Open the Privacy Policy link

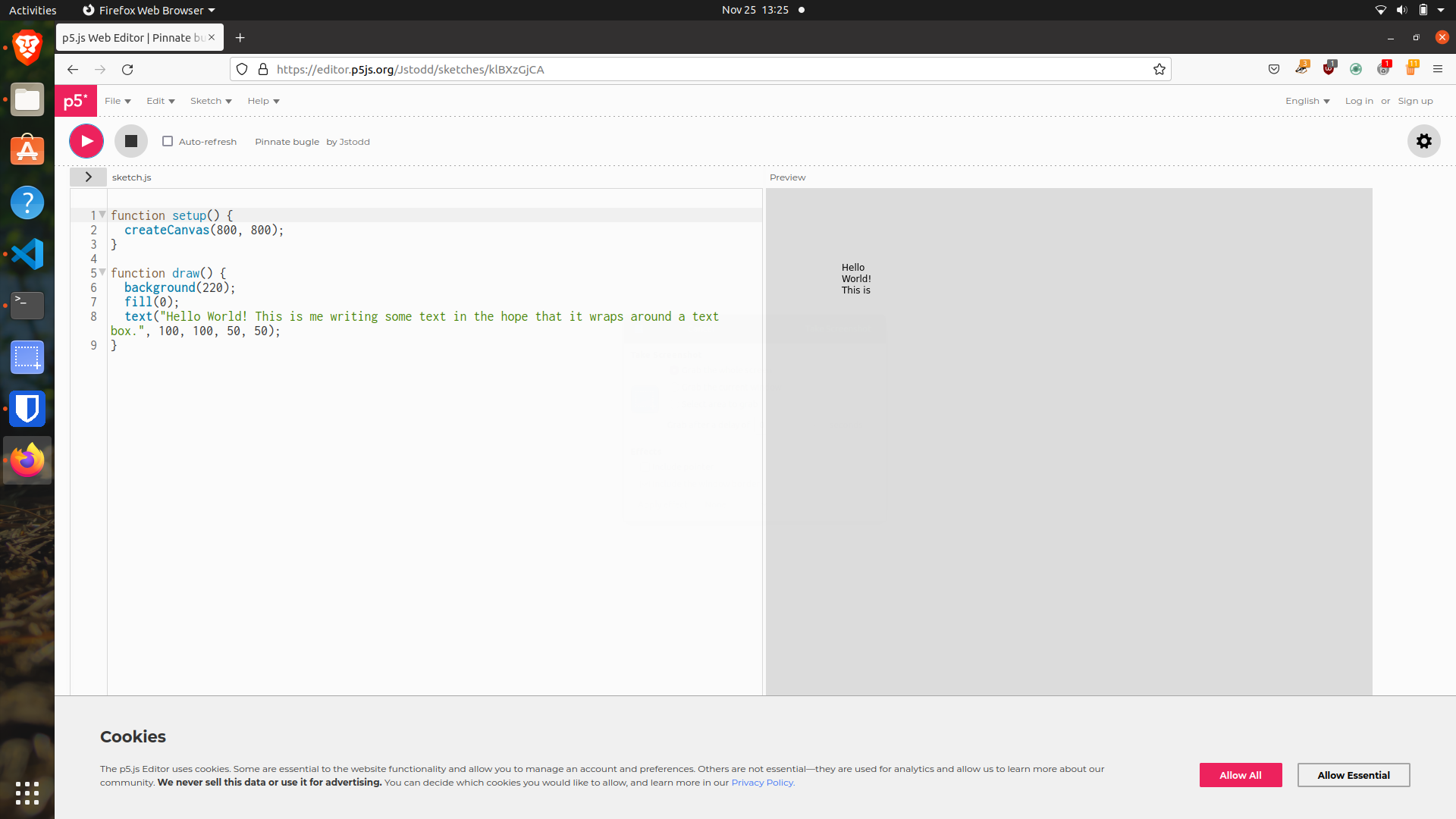[761, 782]
